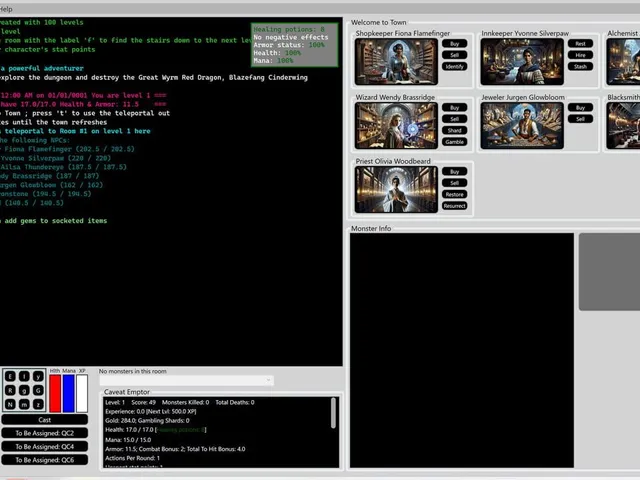The image size is (640, 480).
Task: Click the lowercase 'g' key button
Action: click(x=24, y=390)
